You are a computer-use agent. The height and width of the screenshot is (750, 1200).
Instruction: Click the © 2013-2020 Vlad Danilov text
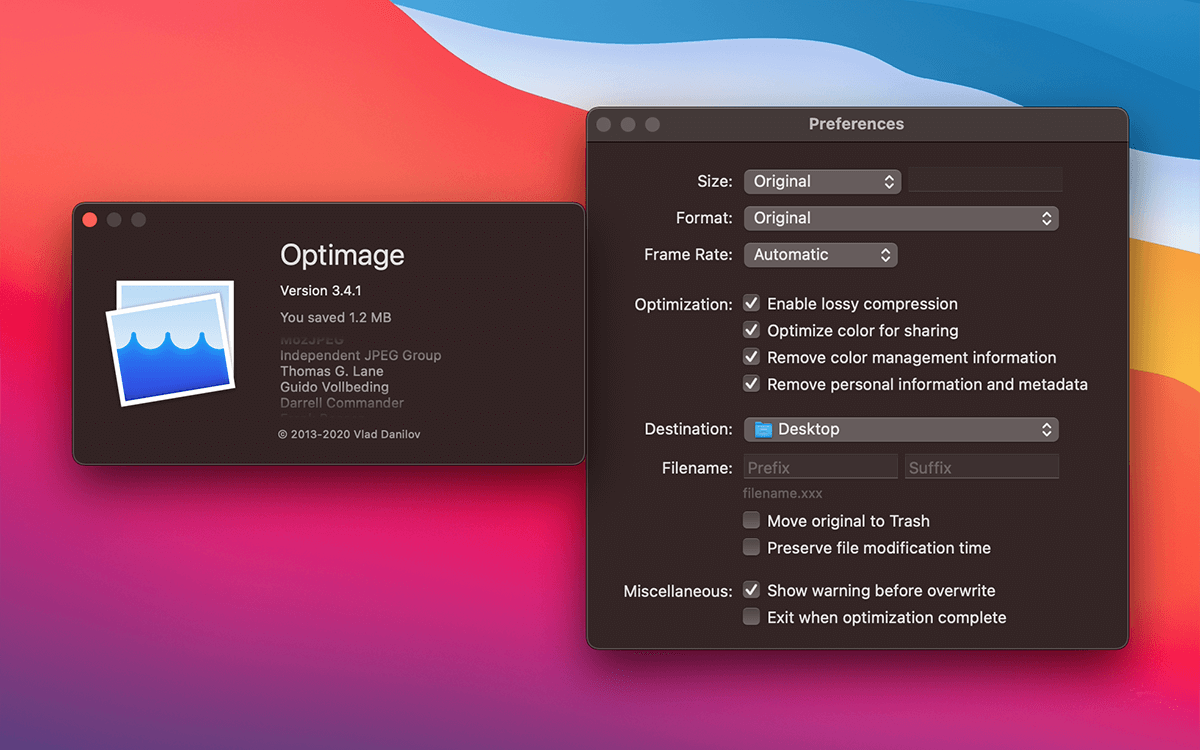(x=350, y=435)
